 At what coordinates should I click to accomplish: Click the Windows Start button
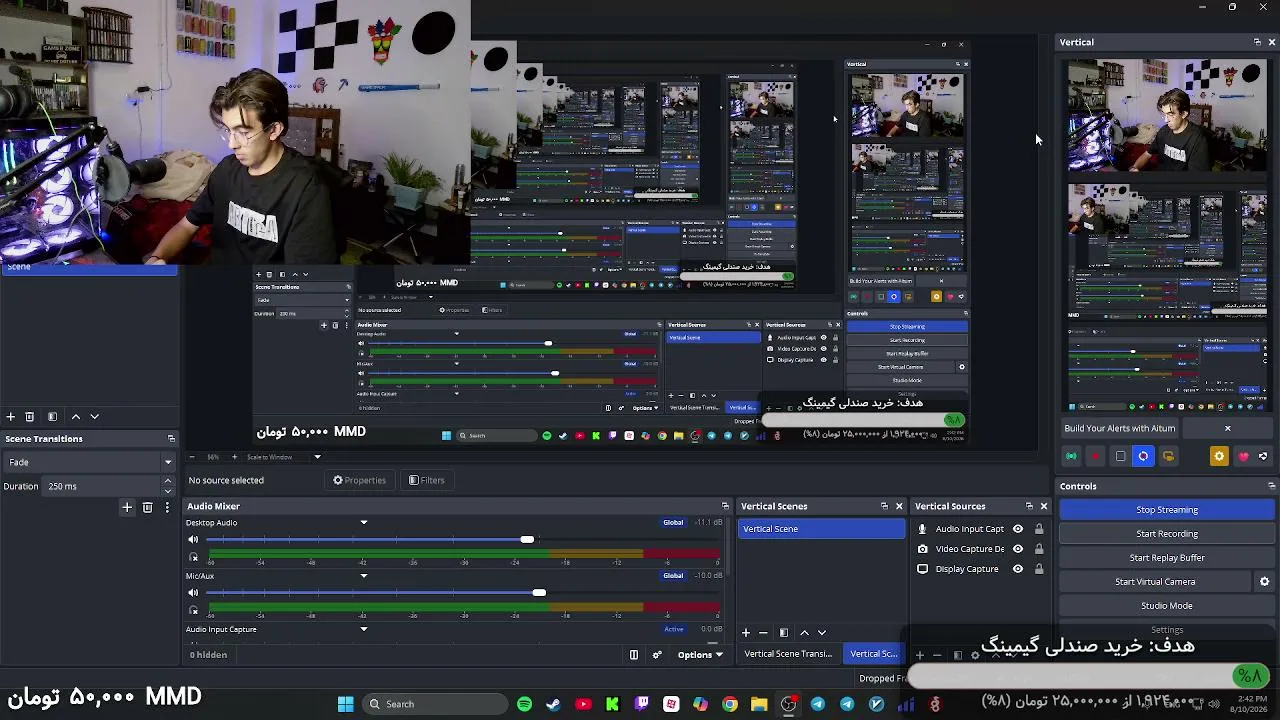[345, 704]
